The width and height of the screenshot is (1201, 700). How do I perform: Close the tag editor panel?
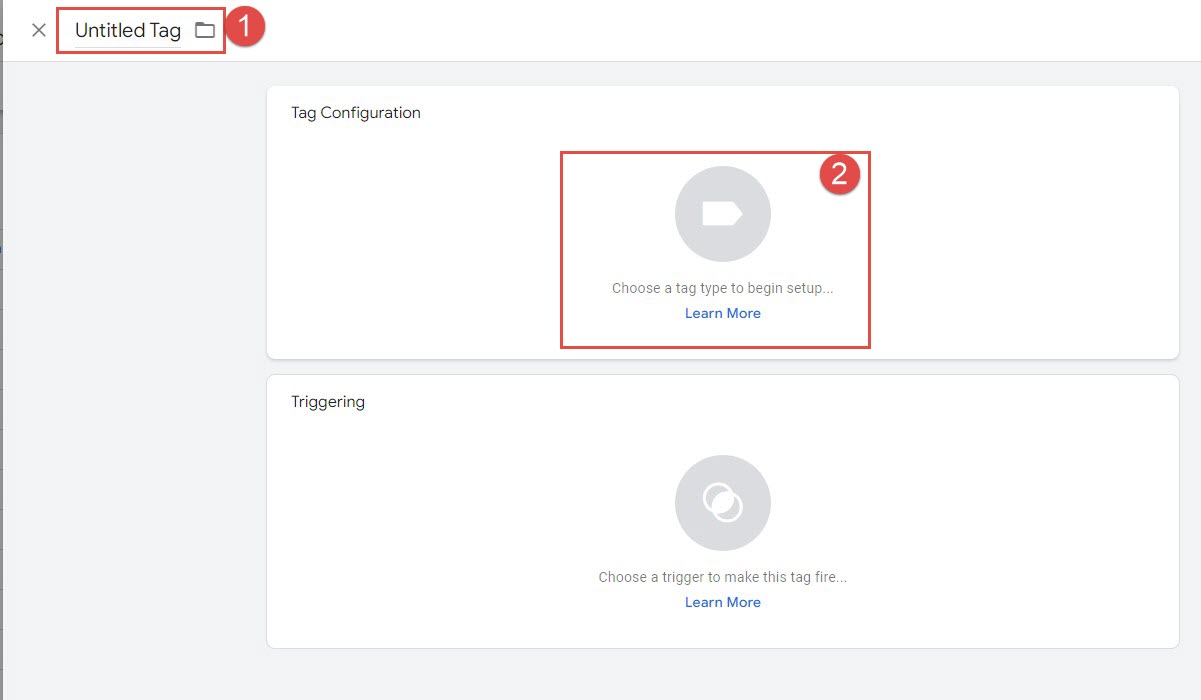point(39,30)
